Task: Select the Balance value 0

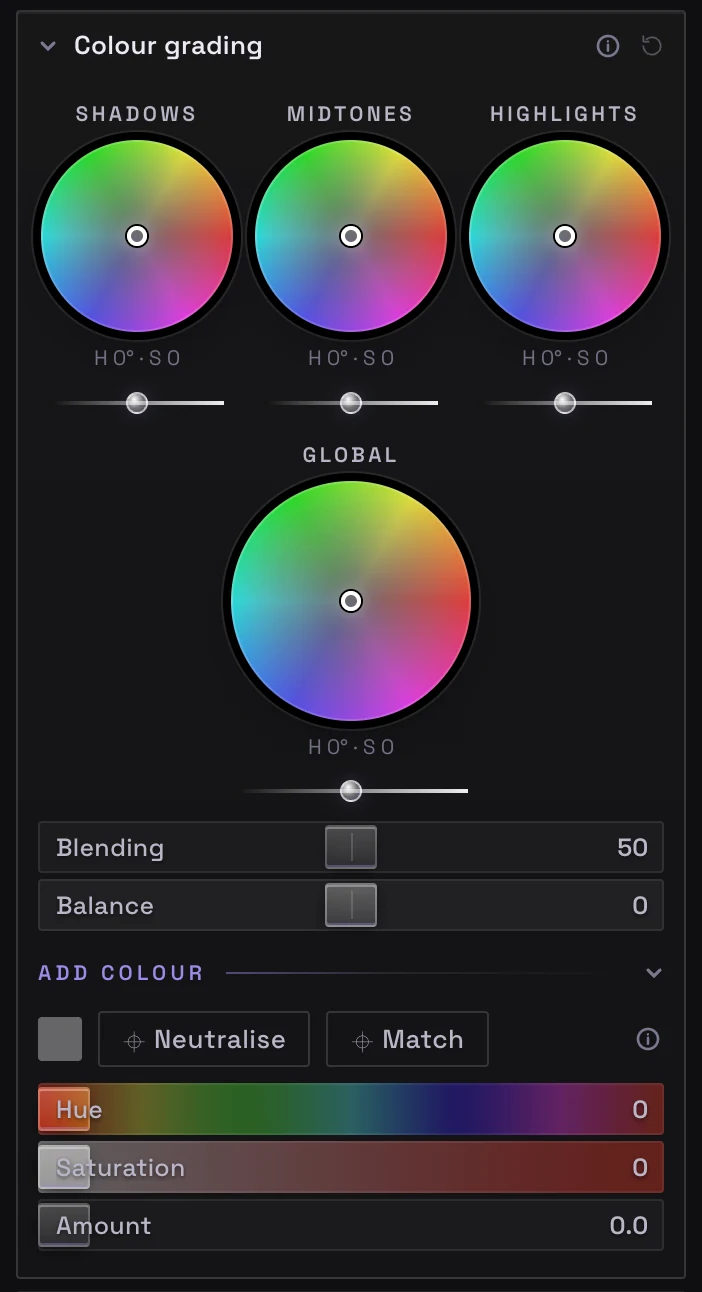Action: (640, 906)
